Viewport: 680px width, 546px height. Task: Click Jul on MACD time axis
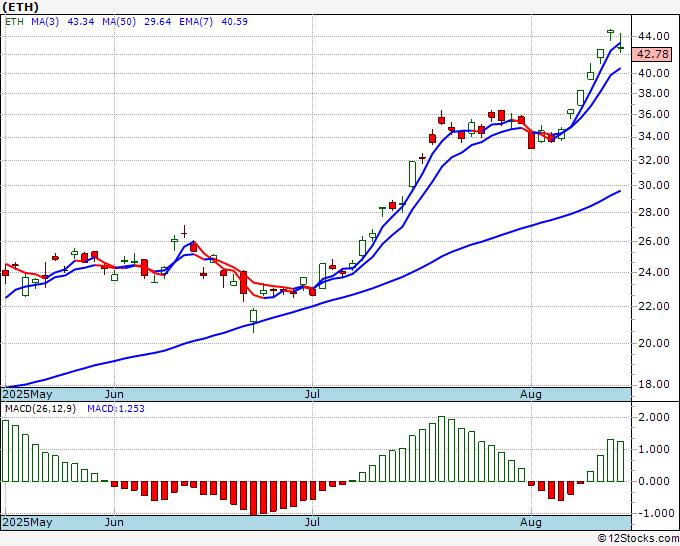click(312, 523)
